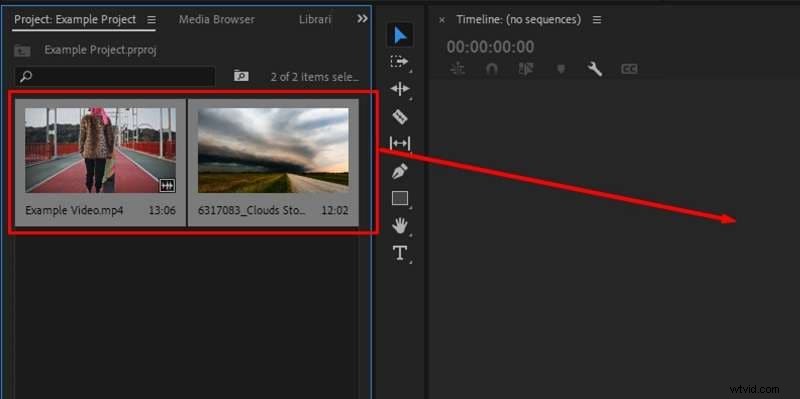Toggle Linked Selection in Timeline

(x=526, y=69)
